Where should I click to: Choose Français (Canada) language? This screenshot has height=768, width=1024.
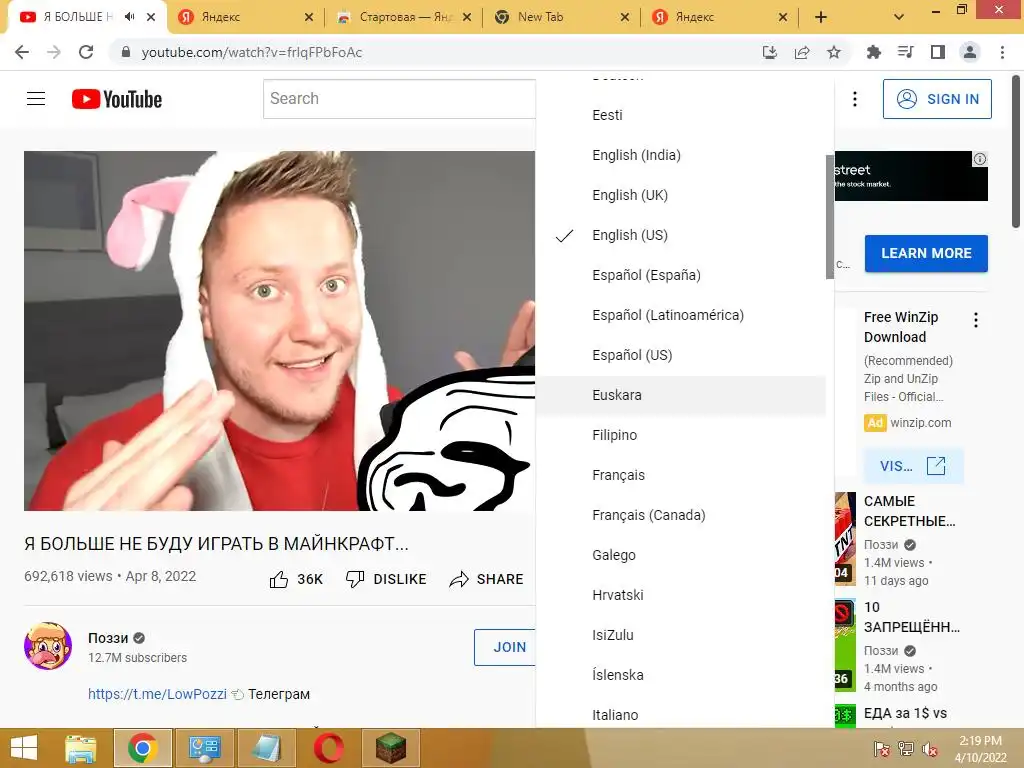coord(680,515)
